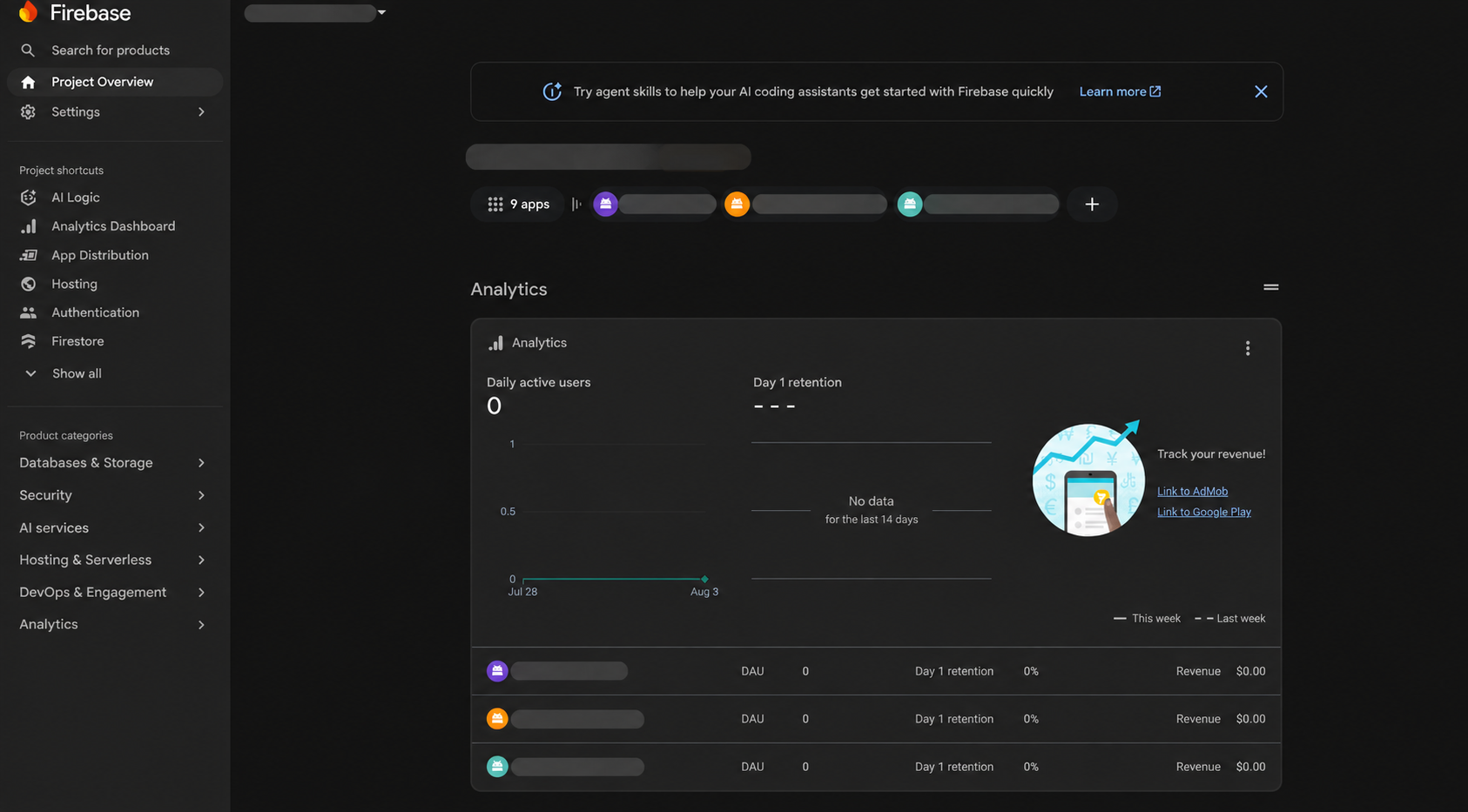The width and height of the screenshot is (1468, 812).
Task: Click the Analytics card bar-chart icon
Action: (495, 343)
